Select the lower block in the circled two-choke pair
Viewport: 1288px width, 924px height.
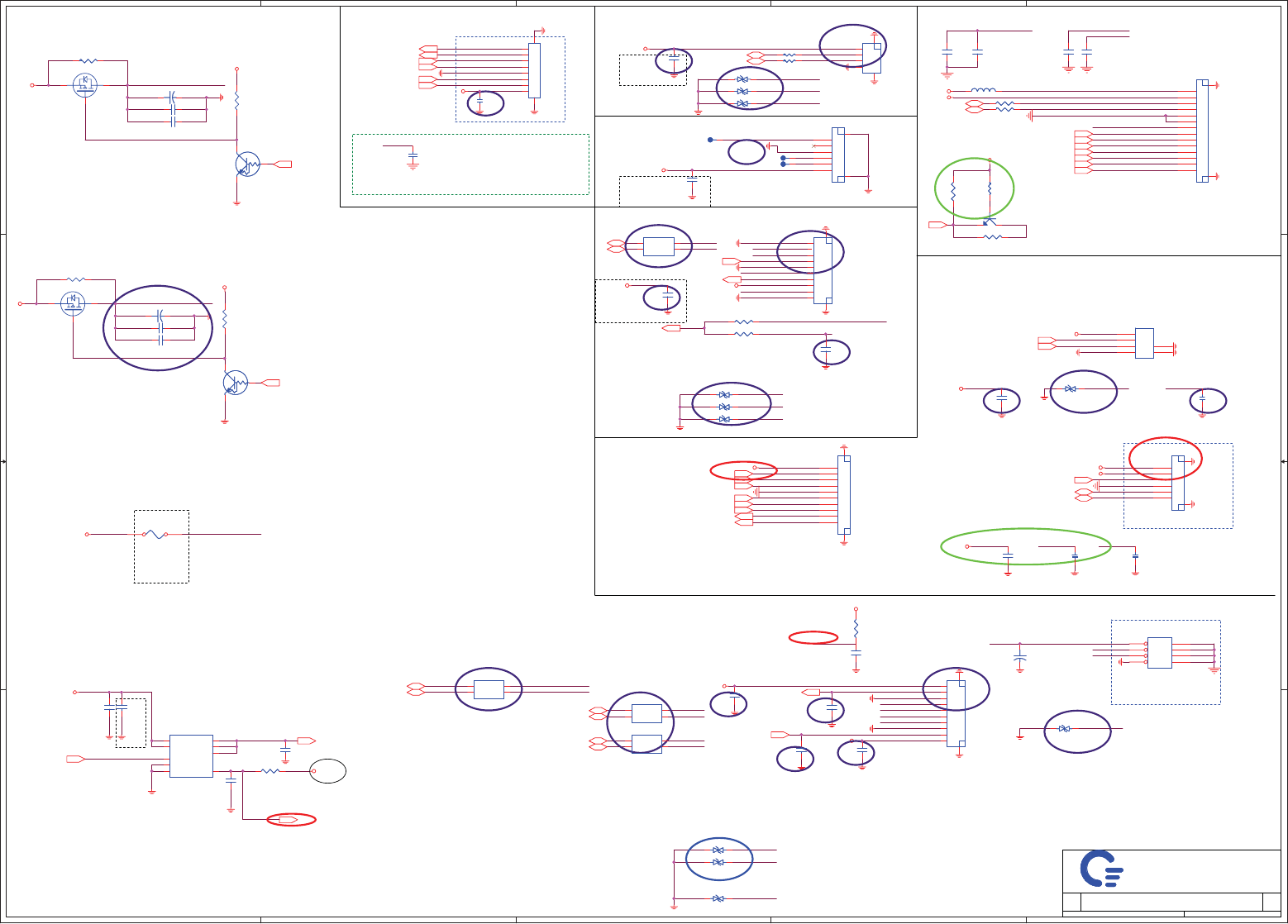click(646, 744)
